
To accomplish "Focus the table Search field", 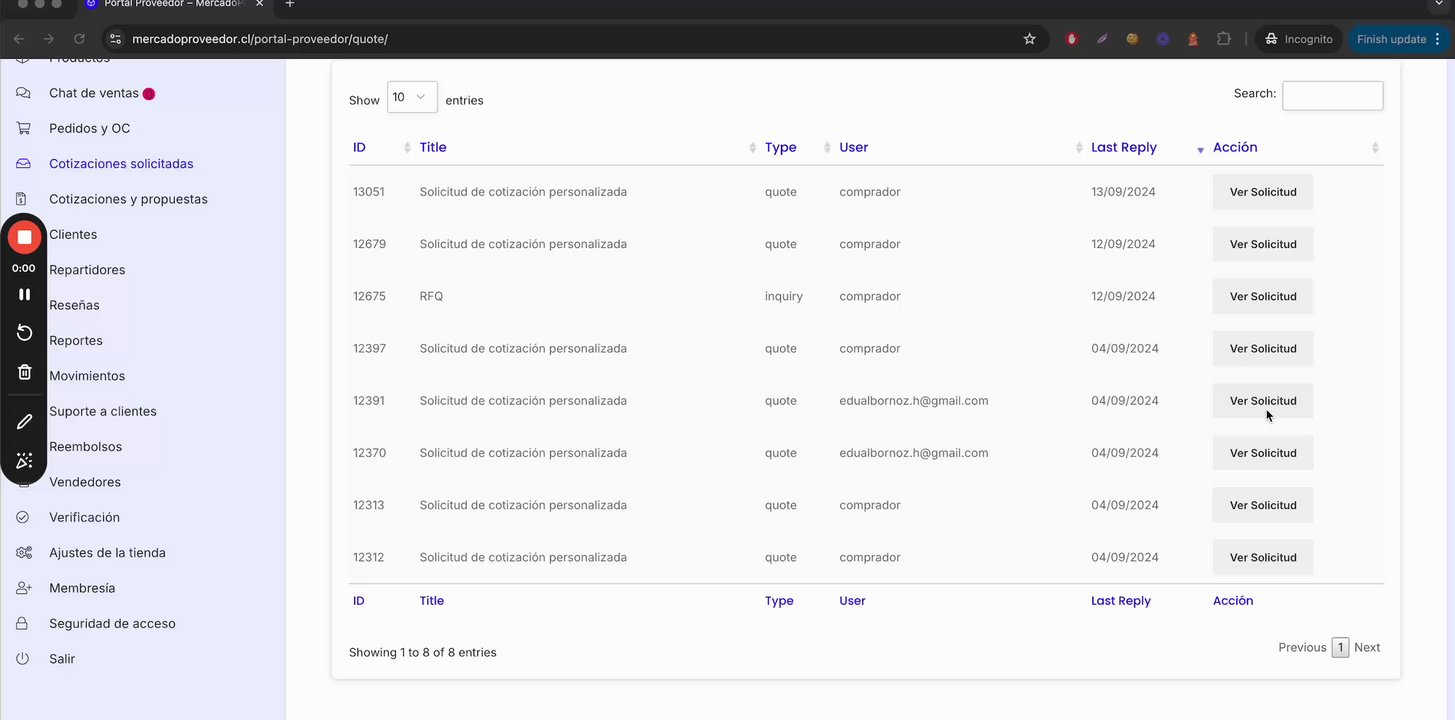I will (1332, 96).
